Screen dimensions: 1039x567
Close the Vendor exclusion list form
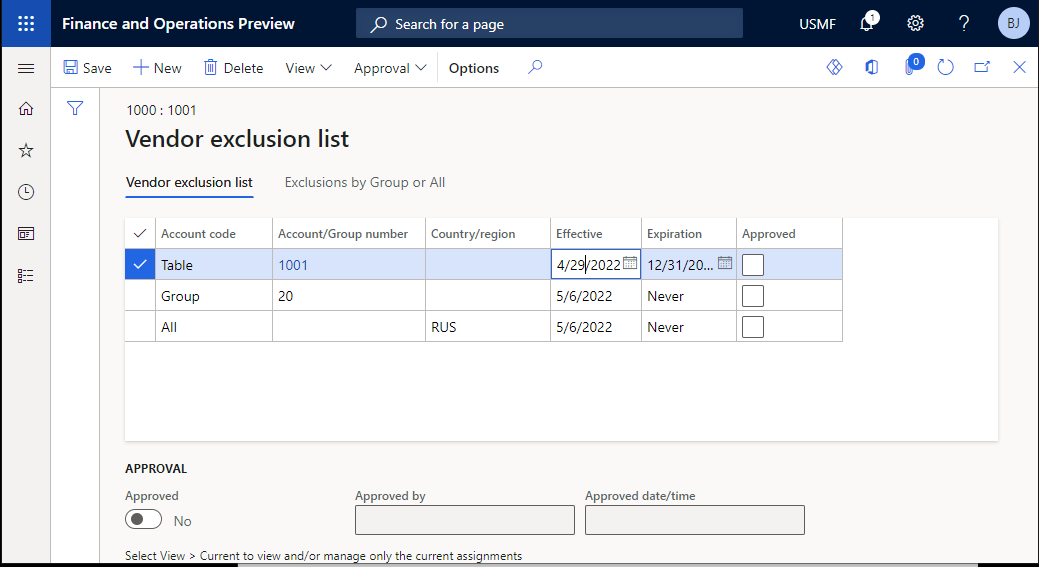[1019, 68]
